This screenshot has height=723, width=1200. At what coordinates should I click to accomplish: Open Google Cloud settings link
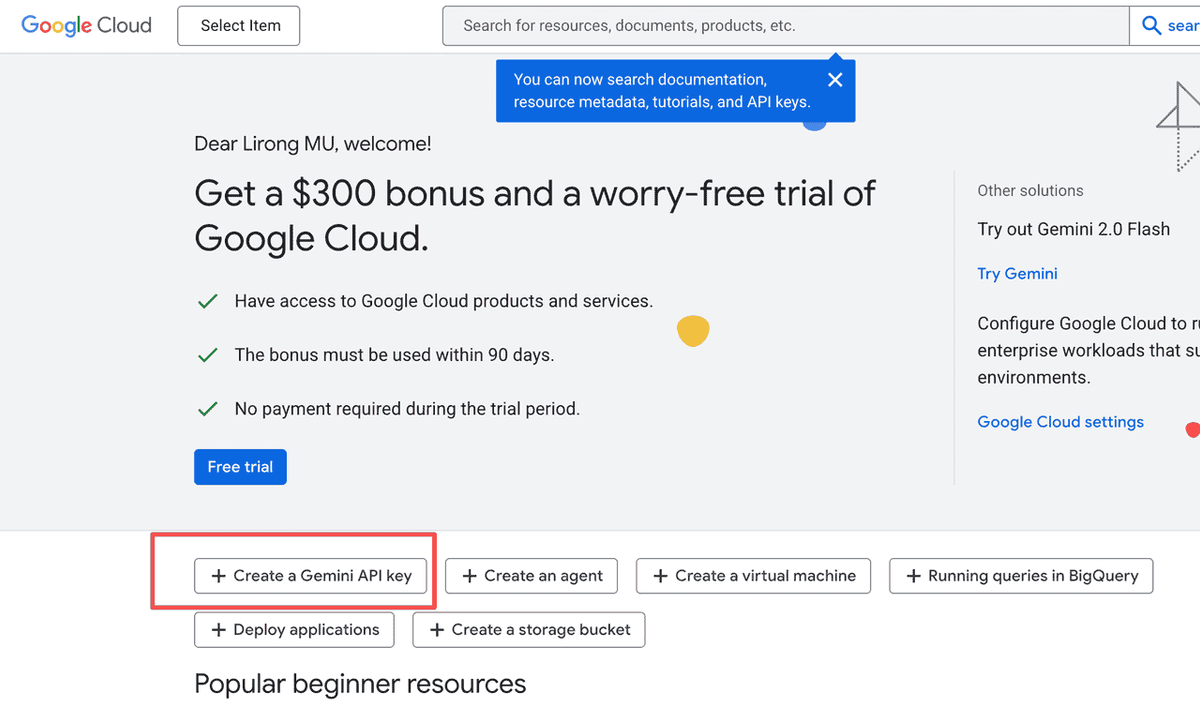(x=1060, y=422)
